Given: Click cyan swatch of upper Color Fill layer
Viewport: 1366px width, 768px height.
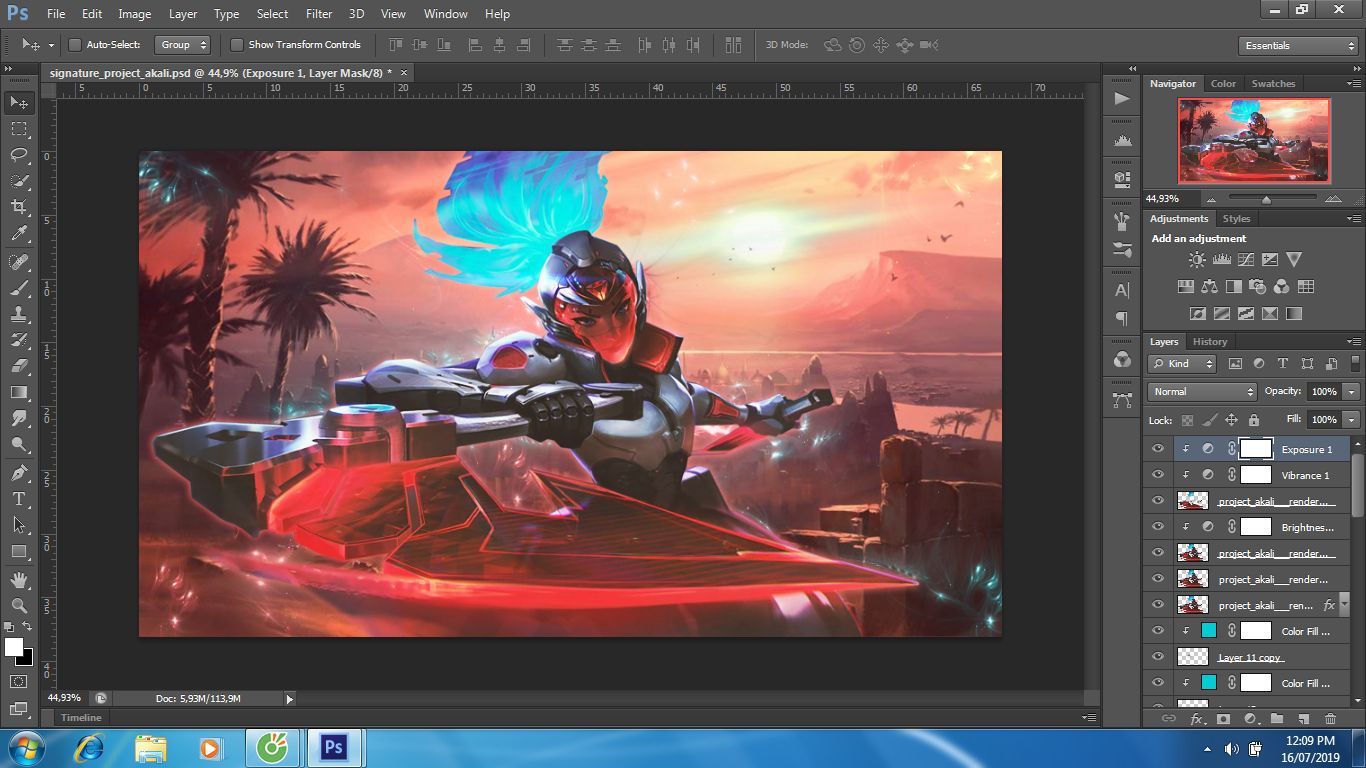Looking at the screenshot, I should [1209, 631].
